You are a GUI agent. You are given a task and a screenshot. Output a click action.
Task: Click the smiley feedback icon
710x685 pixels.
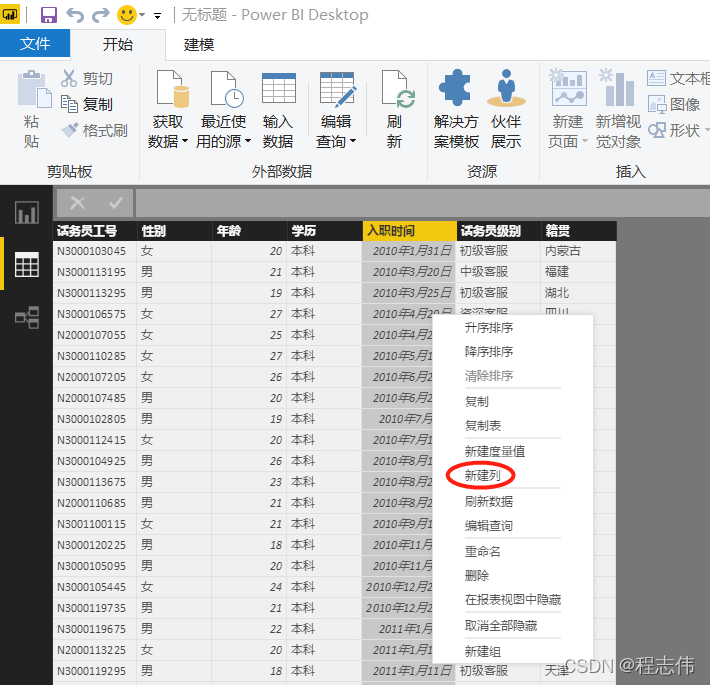tap(127, 15)
